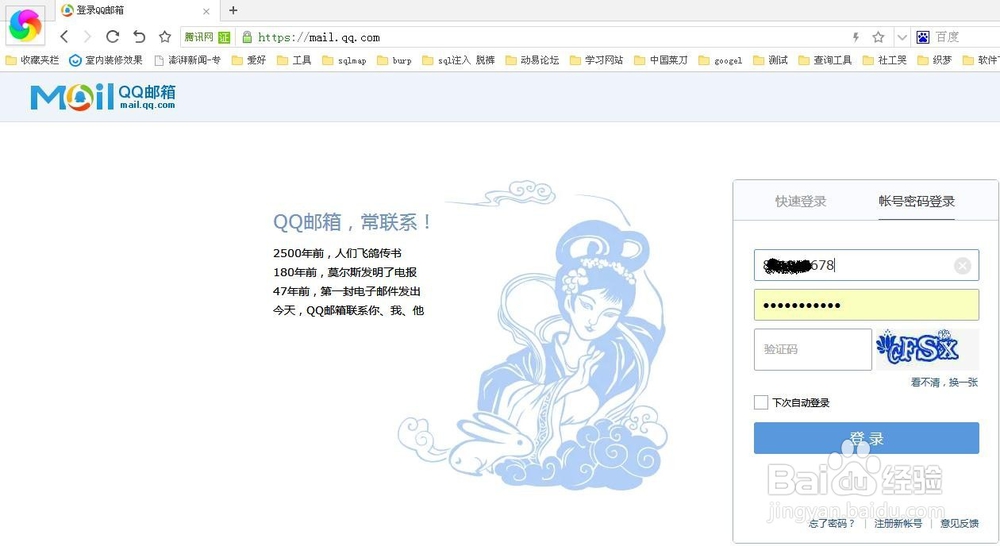Viewport: 1000px width, 546px height.
Task: Click into the 百度 search box
Action: click(x=966, y=37)
